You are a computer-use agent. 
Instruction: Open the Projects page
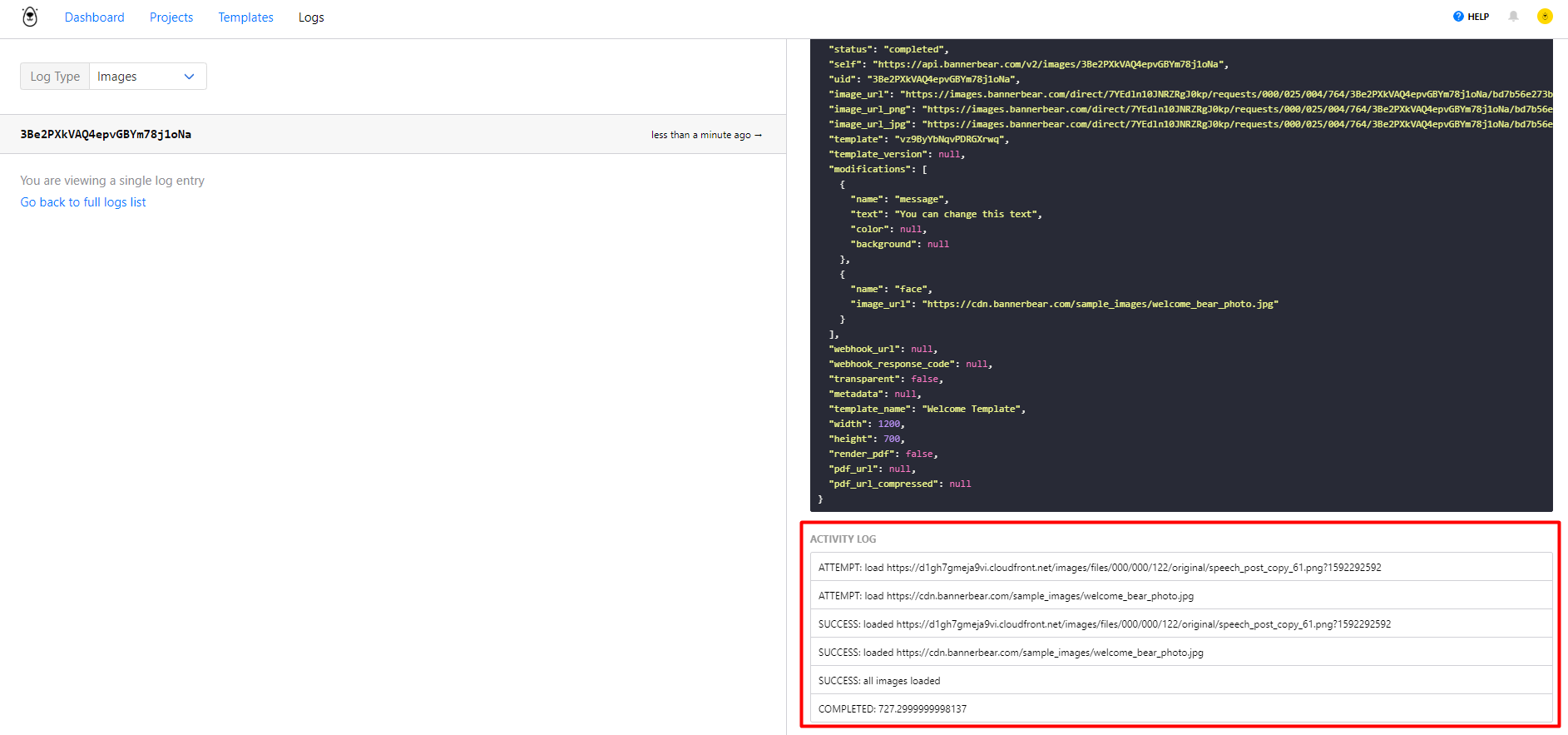point(171,17)
